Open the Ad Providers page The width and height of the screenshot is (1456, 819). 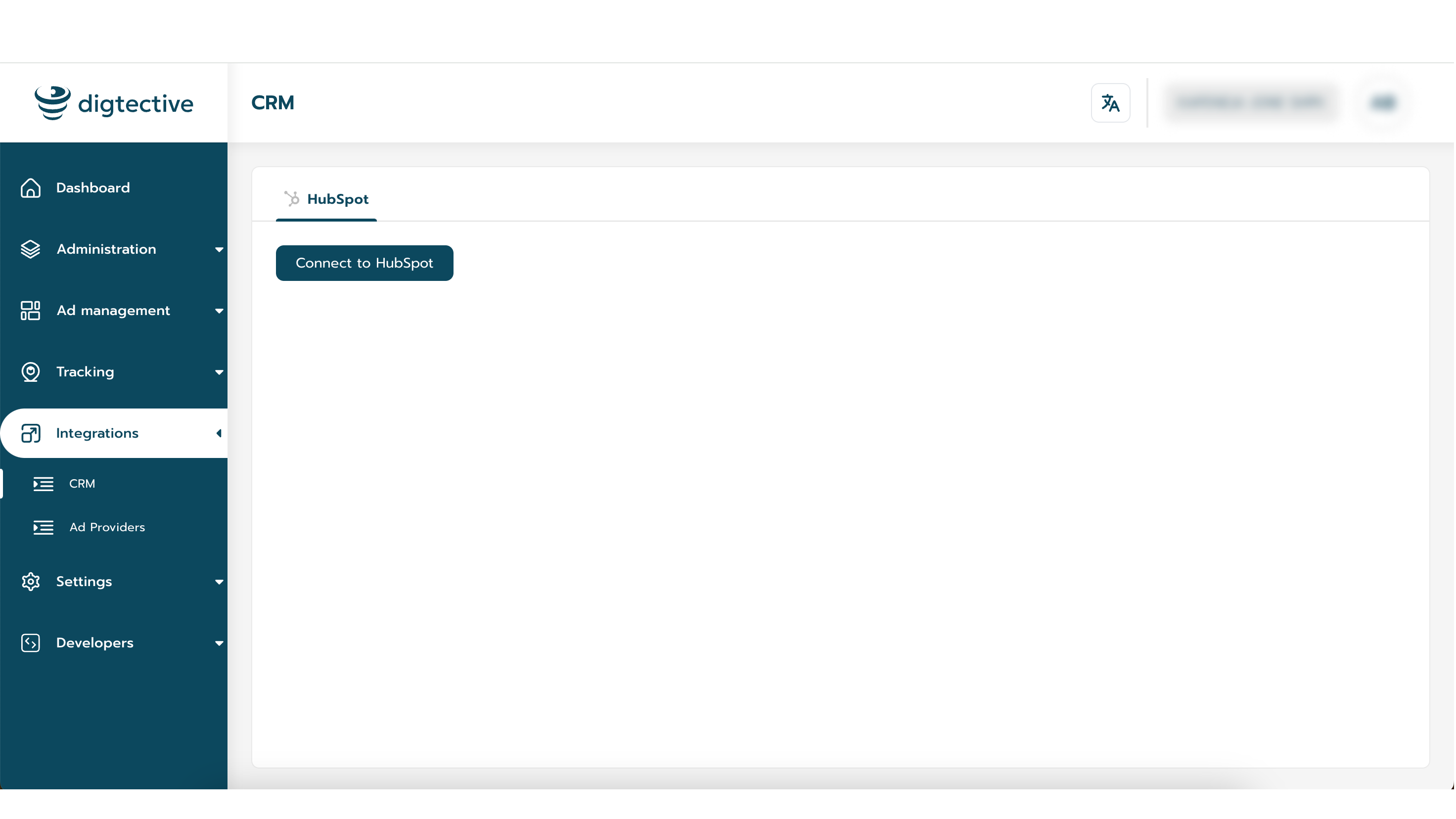(107, 527)
